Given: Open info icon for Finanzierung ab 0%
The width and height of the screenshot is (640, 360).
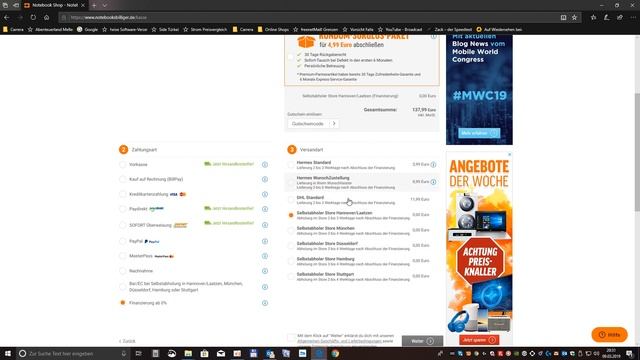Looking at the screenshot, I should click(265, 303).
